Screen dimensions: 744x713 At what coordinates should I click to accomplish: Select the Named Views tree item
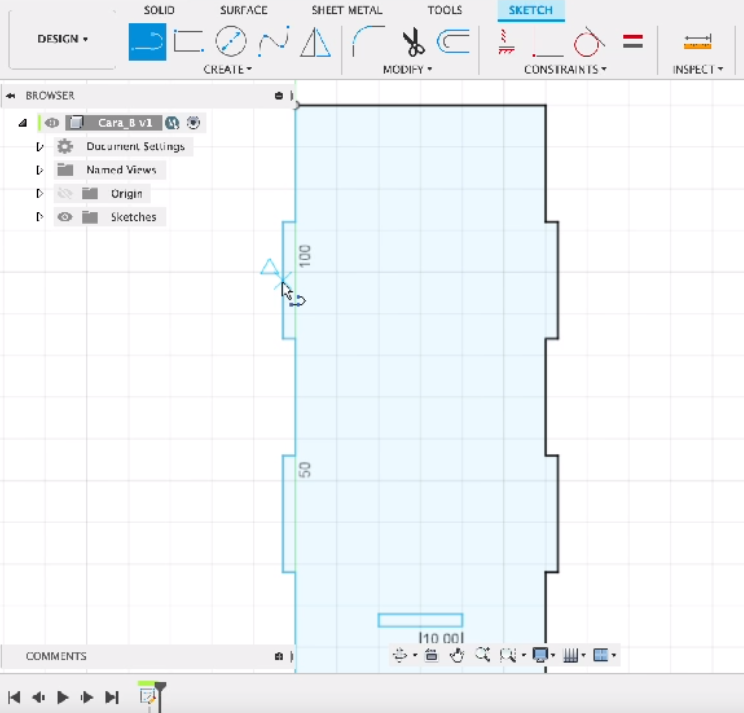click(121, 170)
